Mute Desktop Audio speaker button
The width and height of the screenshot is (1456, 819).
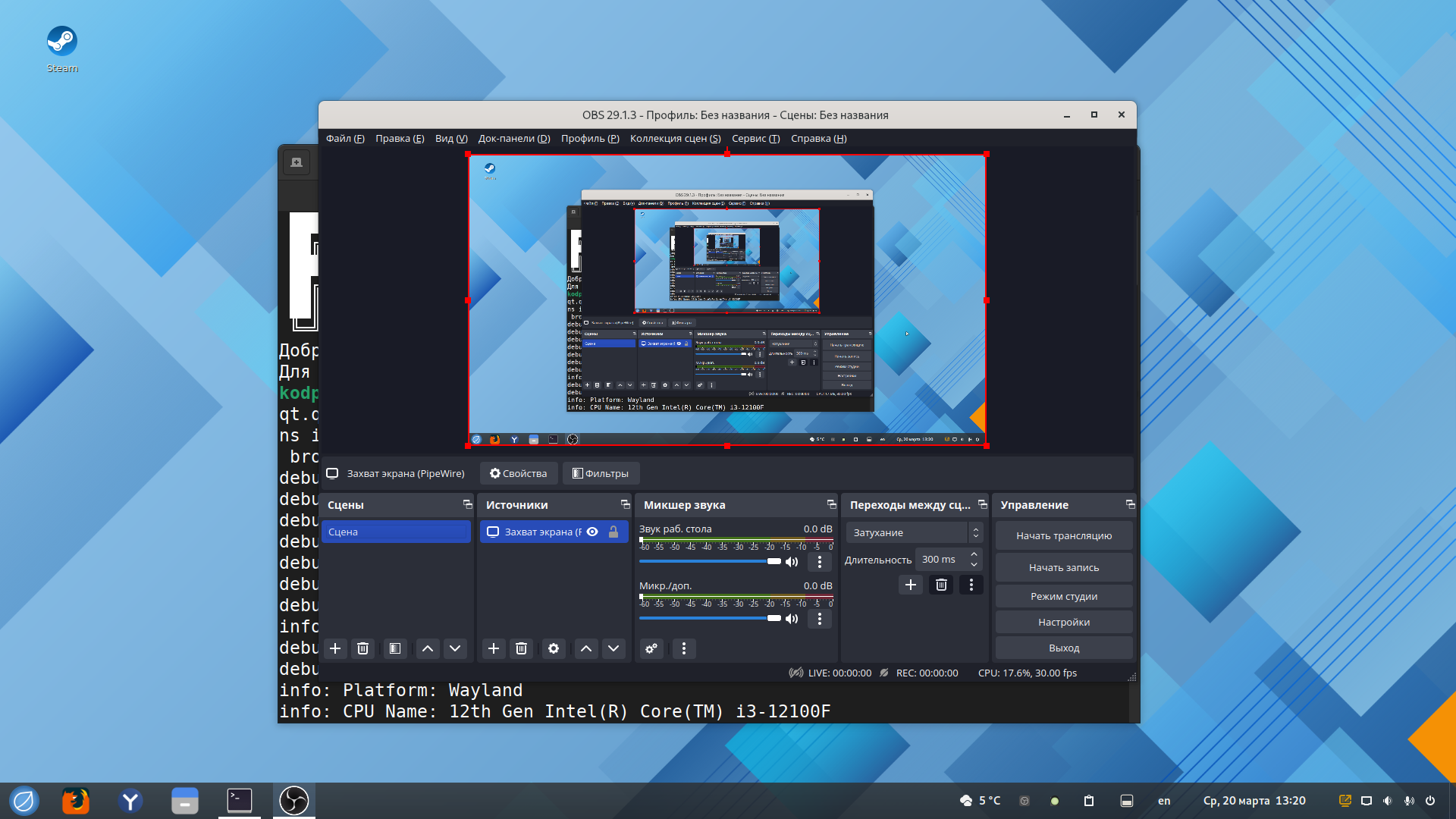click(792, 562)
